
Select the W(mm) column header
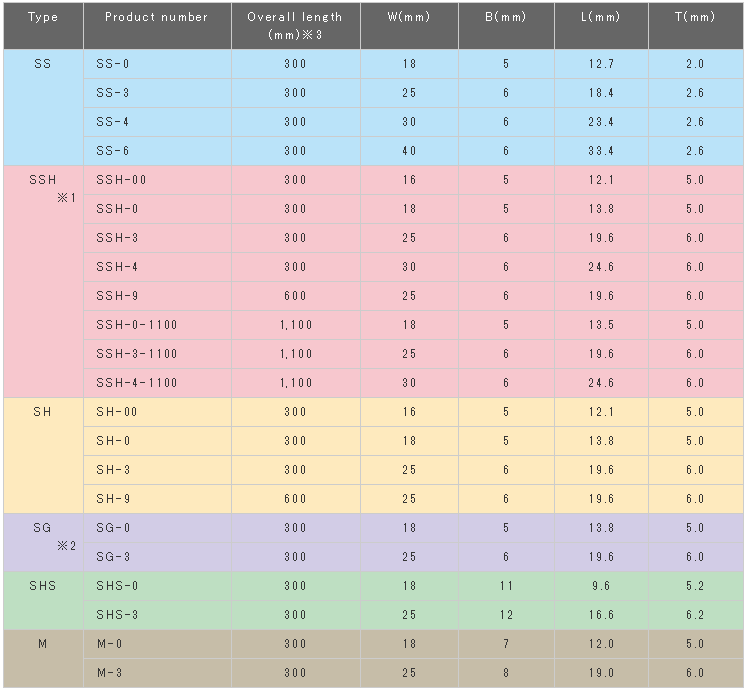pyautogui.click(x=408, y=17)
